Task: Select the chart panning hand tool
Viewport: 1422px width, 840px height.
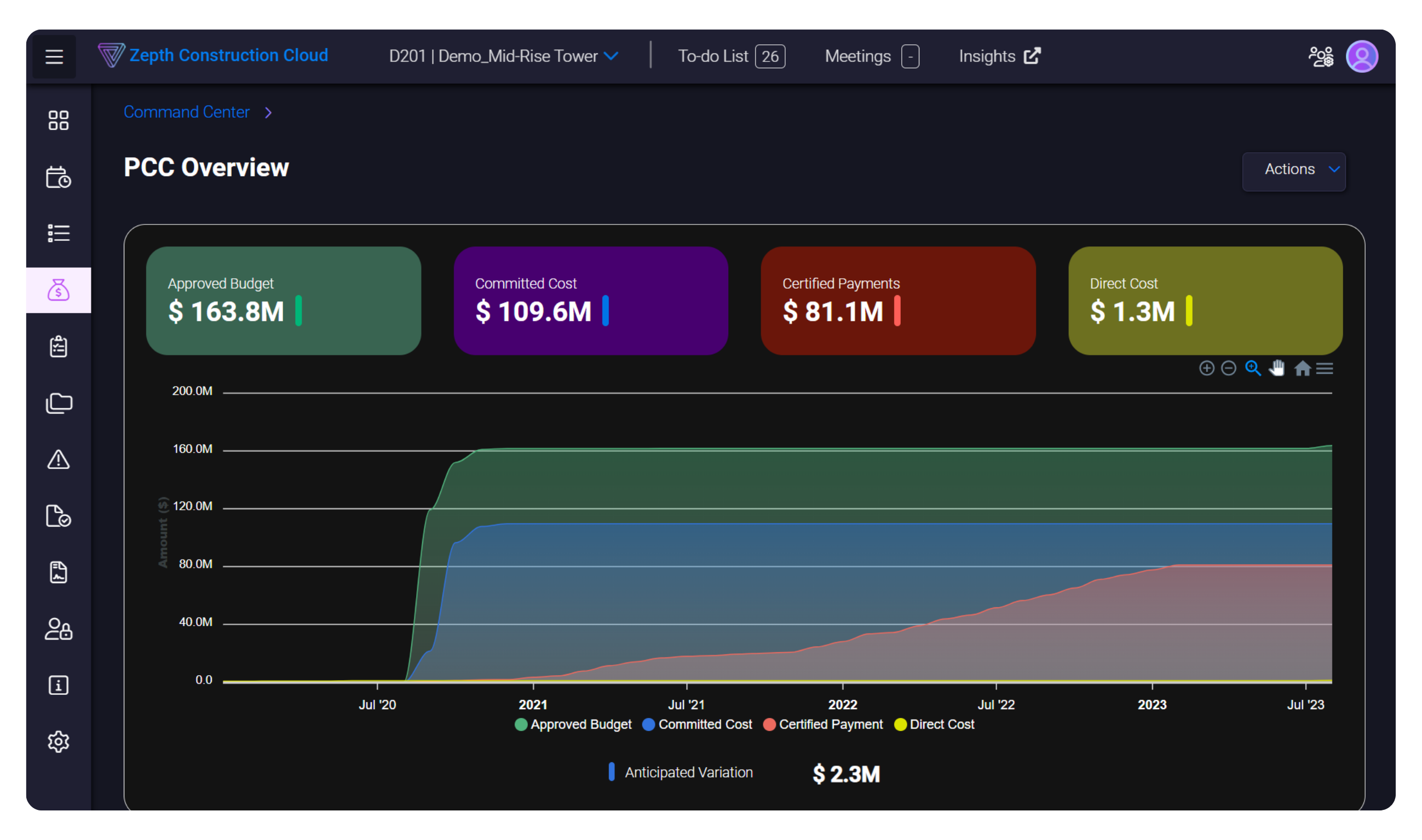Action: [1276, 369]
